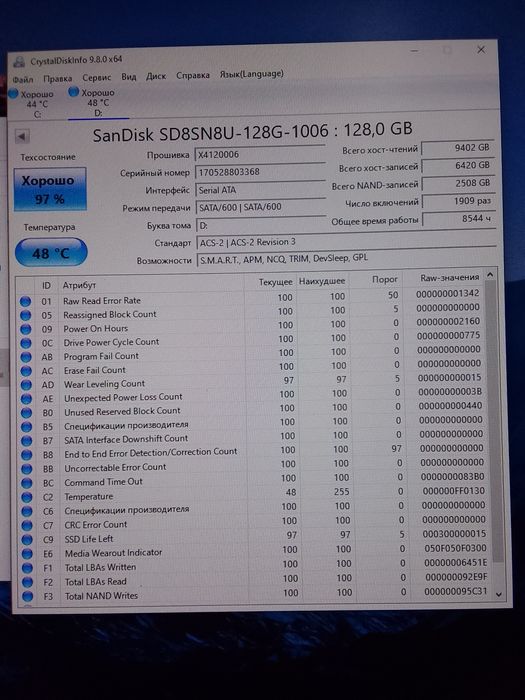Open the Сервис menu
The height and width of the screenshot is (700, 525).
coord(96,78)
